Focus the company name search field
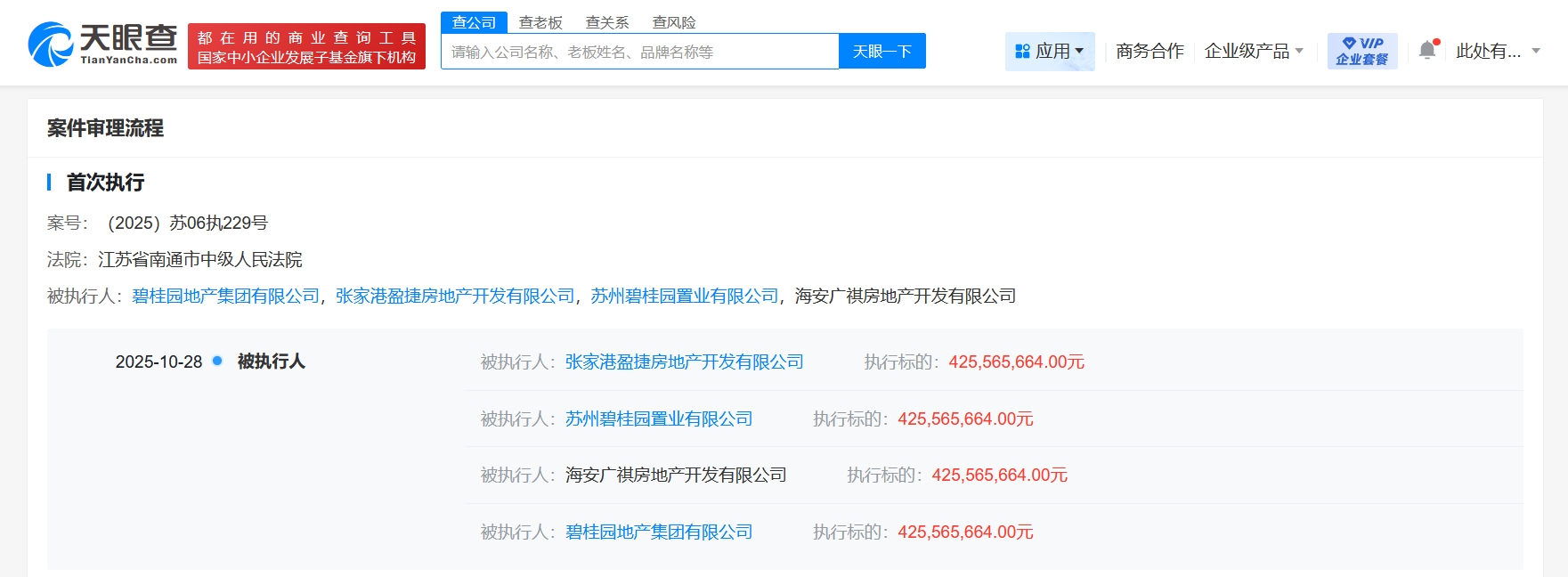The image size is (1568, 577). pyautogui.click(x=639, y=52)
